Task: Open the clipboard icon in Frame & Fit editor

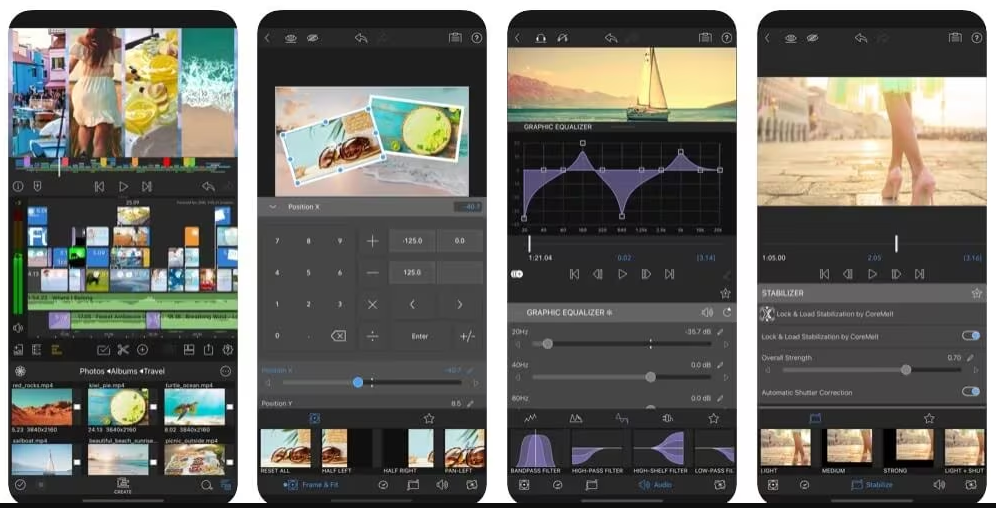Action: pyautogui.click(x=455, y=38)
